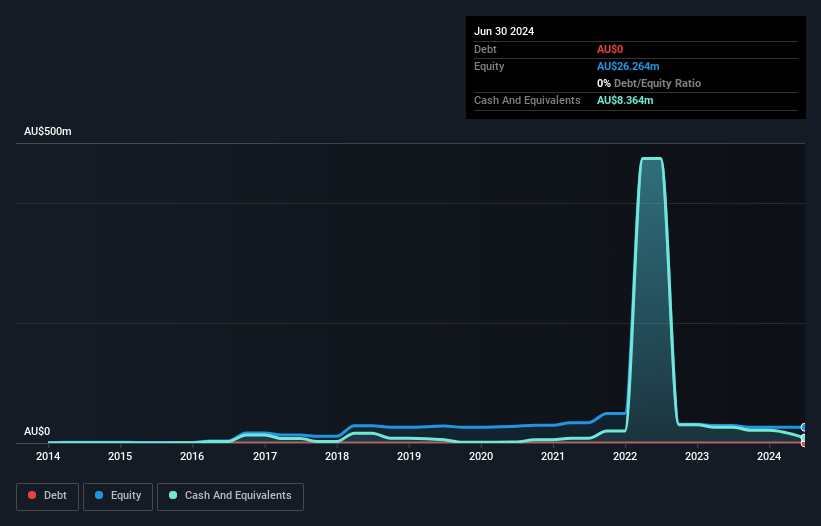821x526 pixels.
Task: Click the Debt row label in tooltip
Action: pos(485,49)
